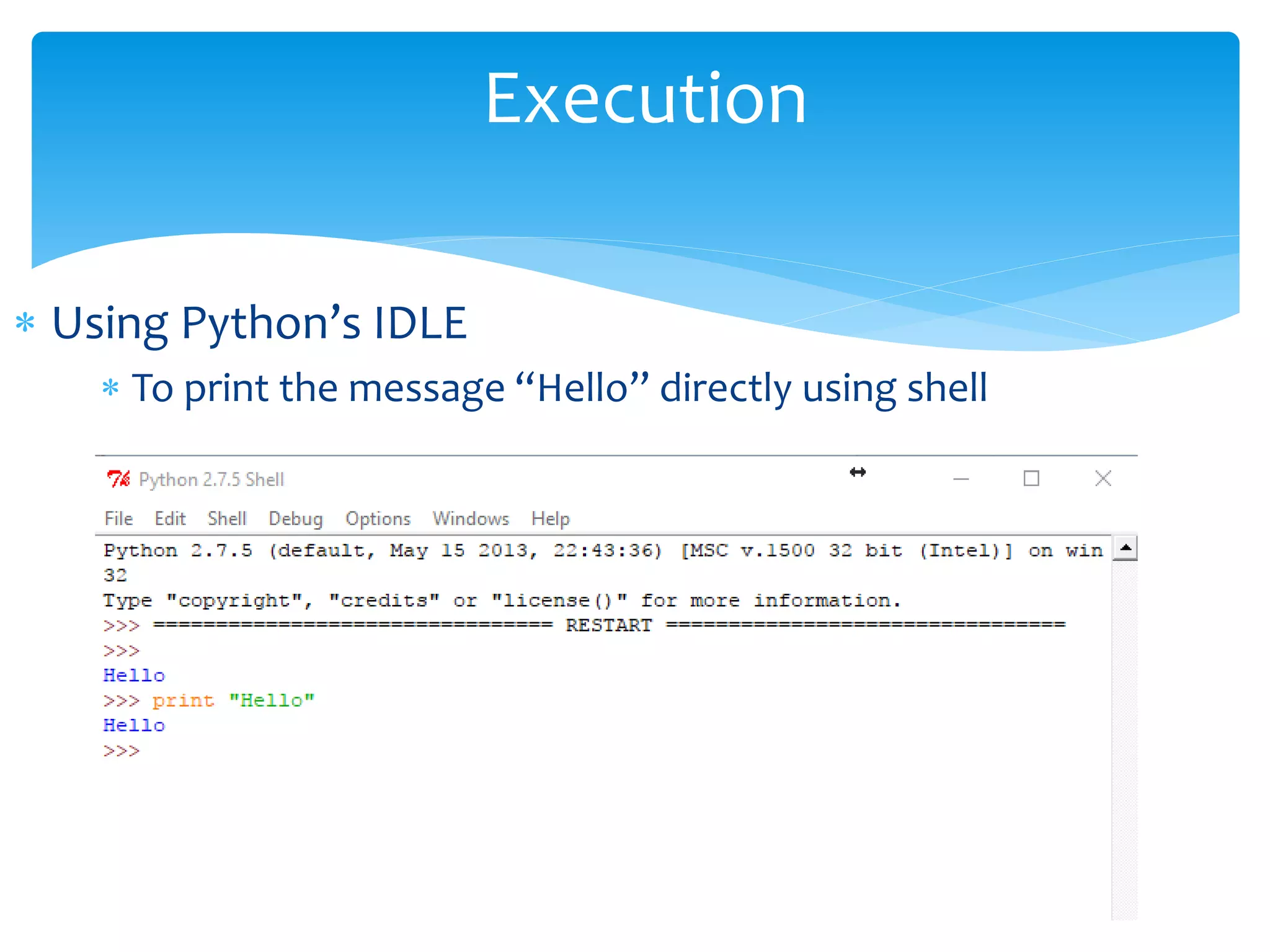
Task: Click the 'Type "copyright"' information line
Action: pos(502,601)
